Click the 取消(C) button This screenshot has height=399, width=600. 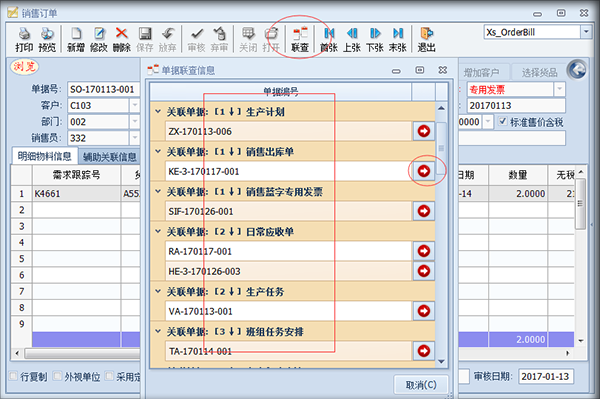(x=421, y=384)
